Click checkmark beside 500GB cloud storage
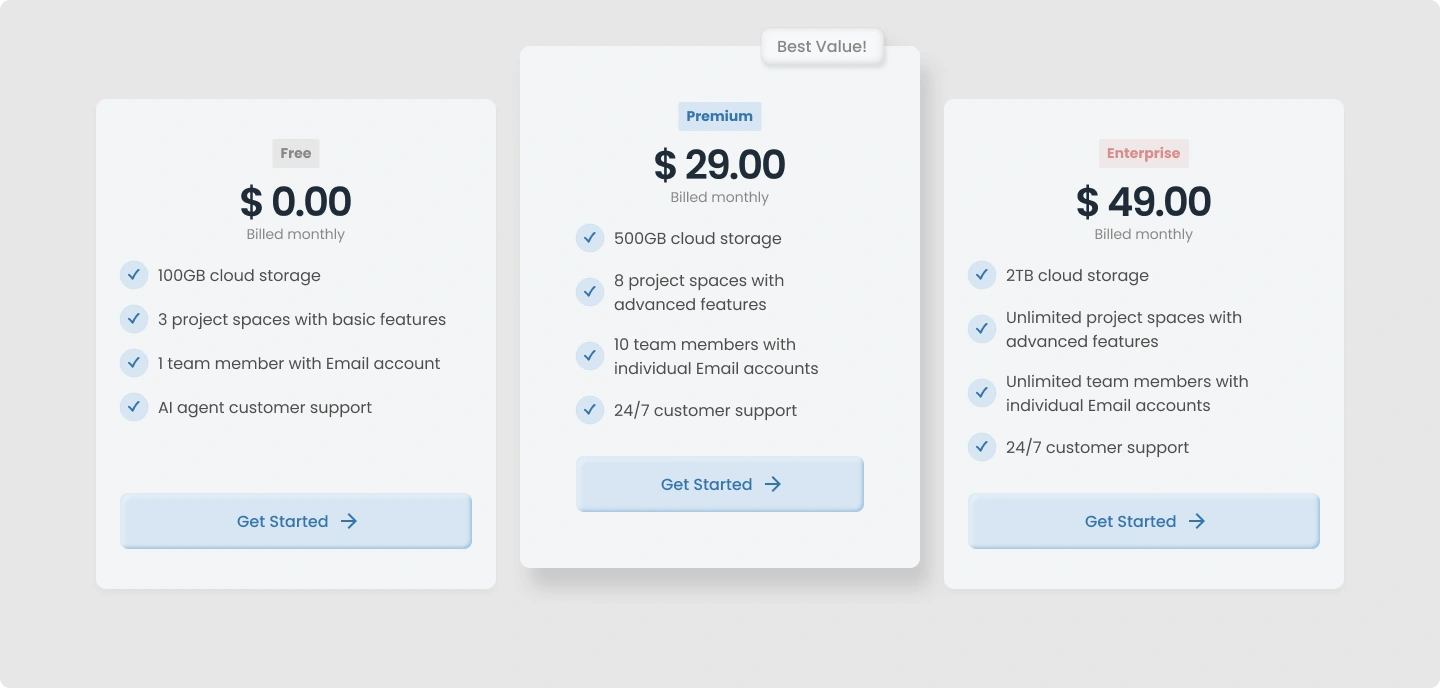 [590, 238]
